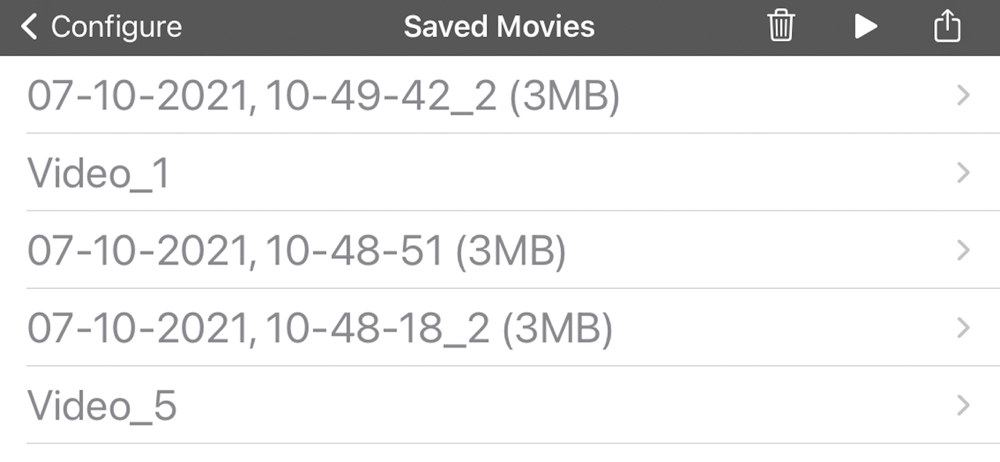
Task: Open movie 07-10-2021, 10-48-18_2
Action: 500,327
